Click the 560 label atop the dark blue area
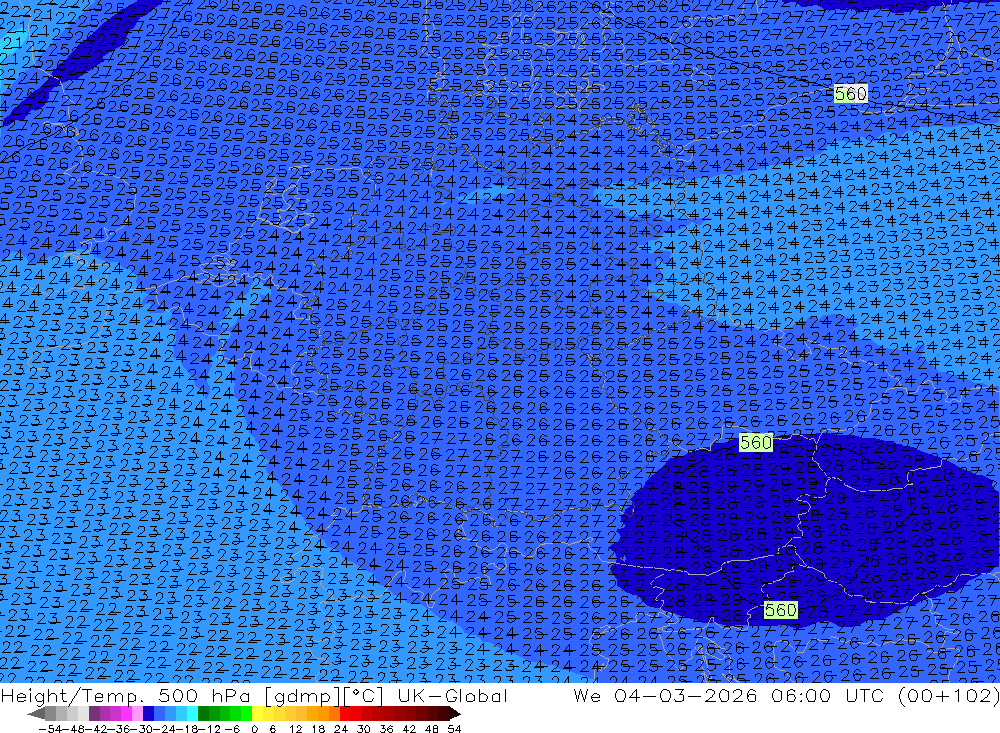Screen dimensions: 1000x733 click(756, 442)
